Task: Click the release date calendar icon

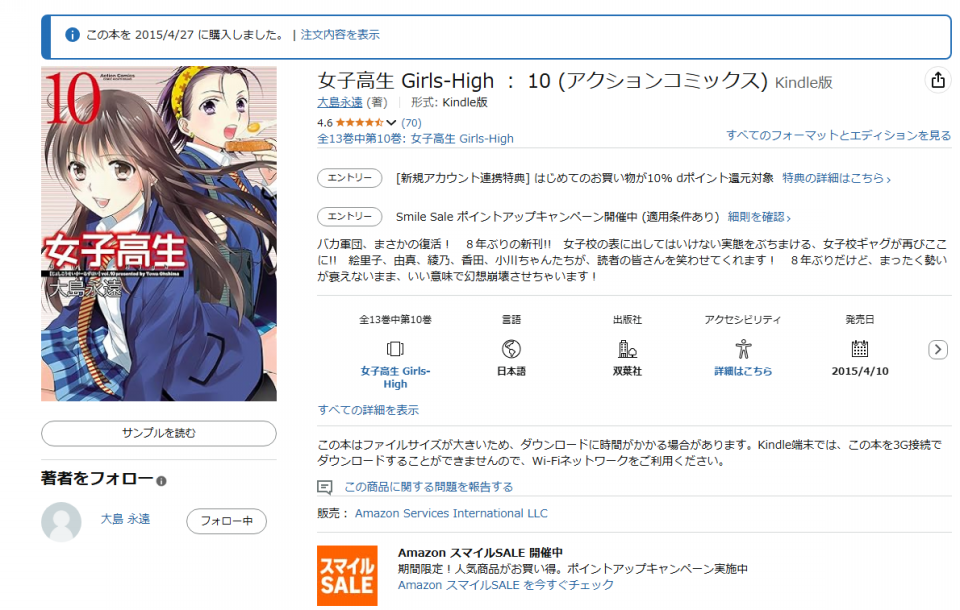Action: click(x=860, y=349)
